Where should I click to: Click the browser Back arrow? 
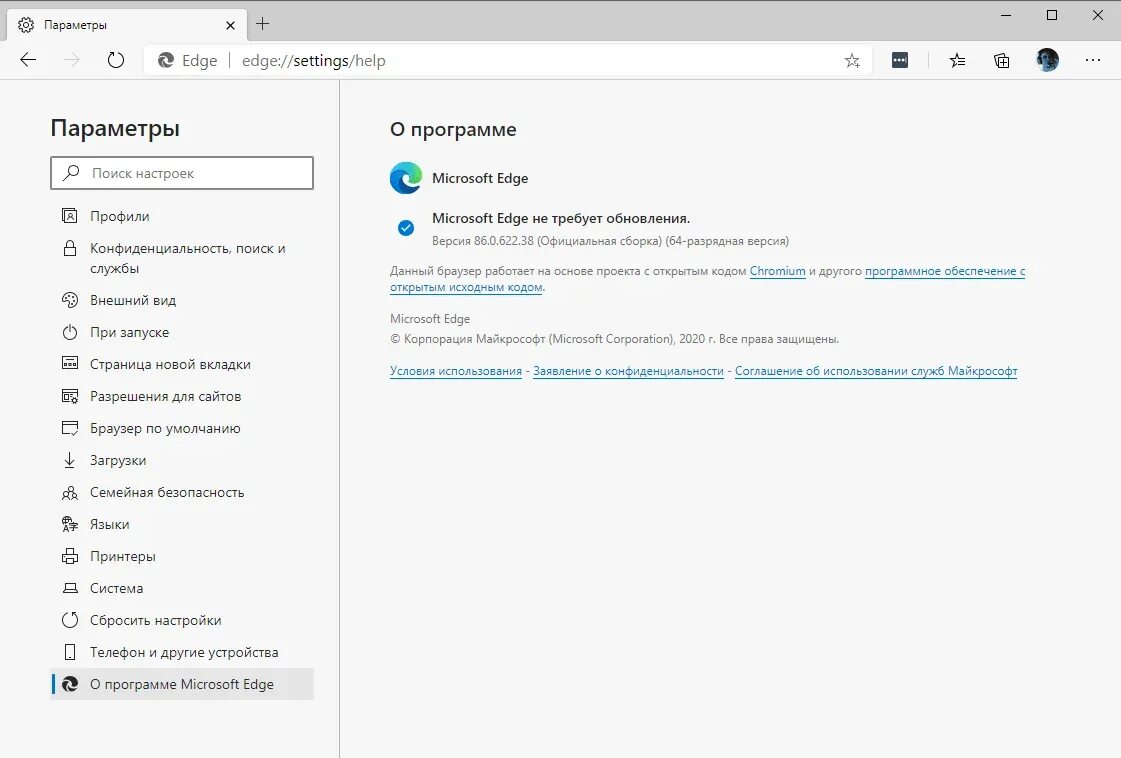point(28,60)
